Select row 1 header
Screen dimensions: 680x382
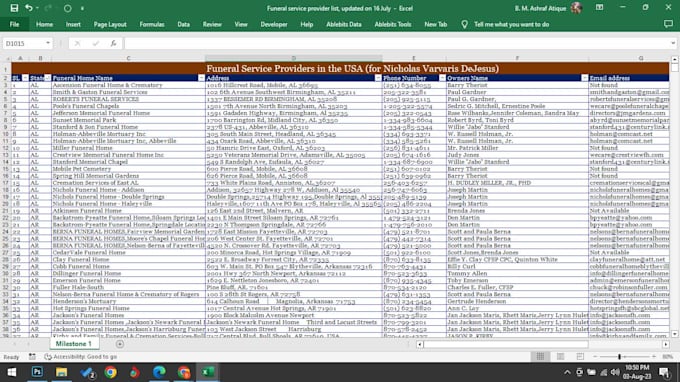pos(6,69)
